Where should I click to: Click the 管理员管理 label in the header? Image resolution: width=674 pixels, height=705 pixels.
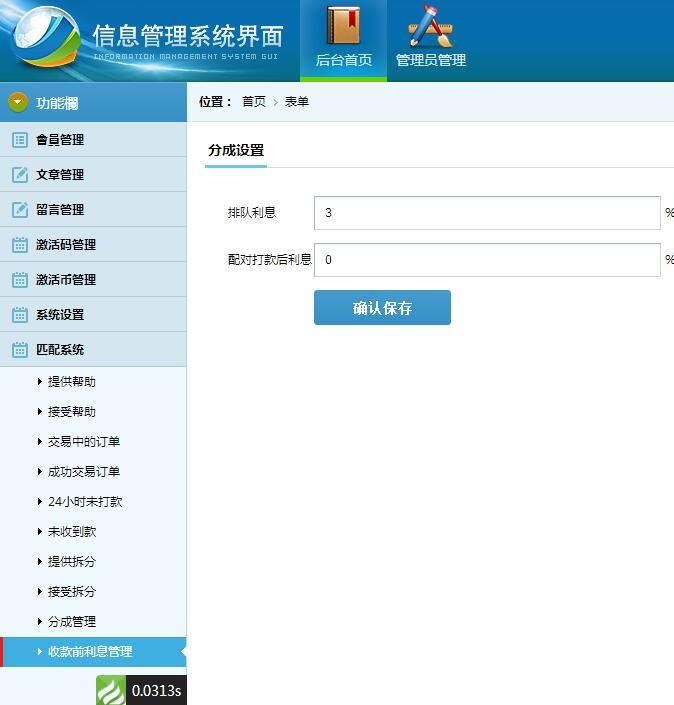(431, 60)
